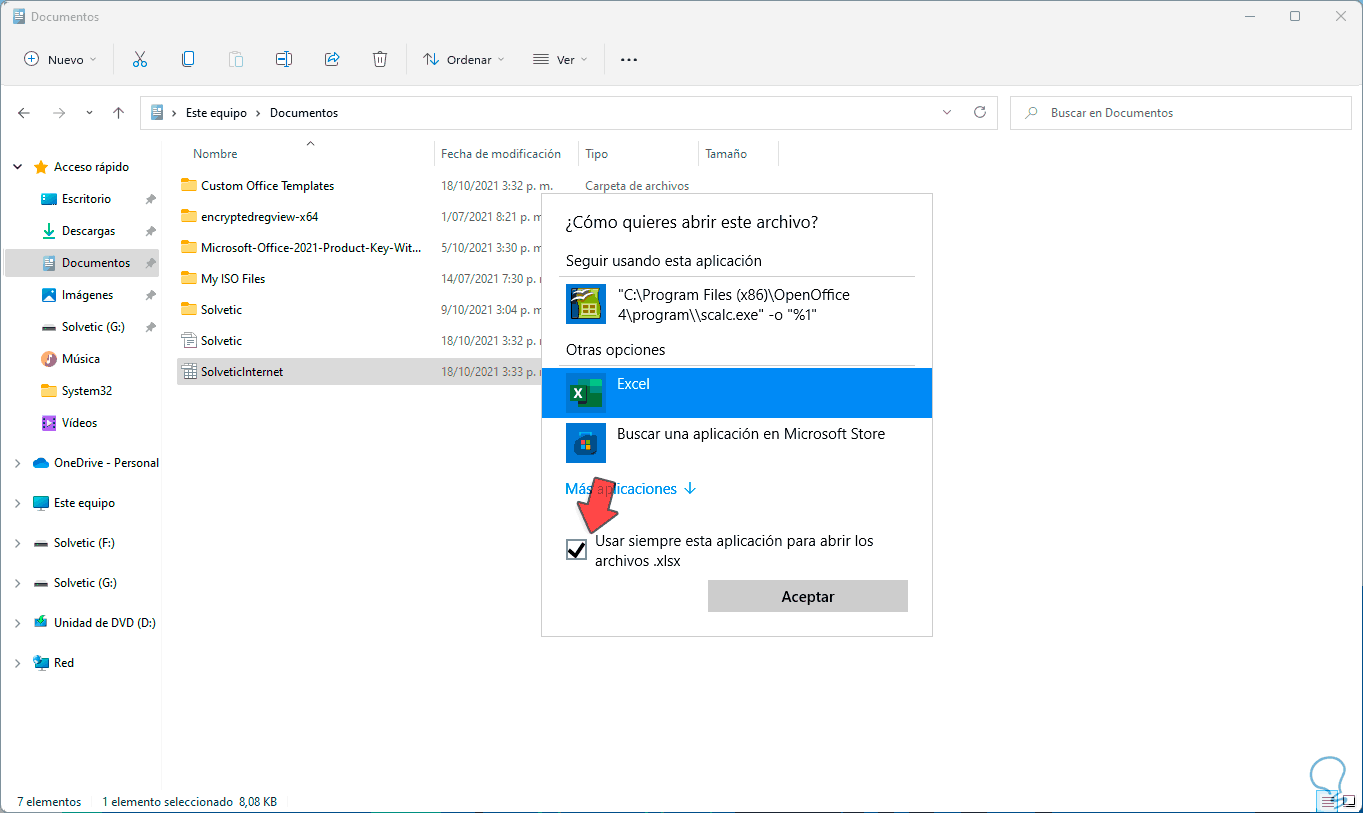Expand the Red network node

coord(17,663)
